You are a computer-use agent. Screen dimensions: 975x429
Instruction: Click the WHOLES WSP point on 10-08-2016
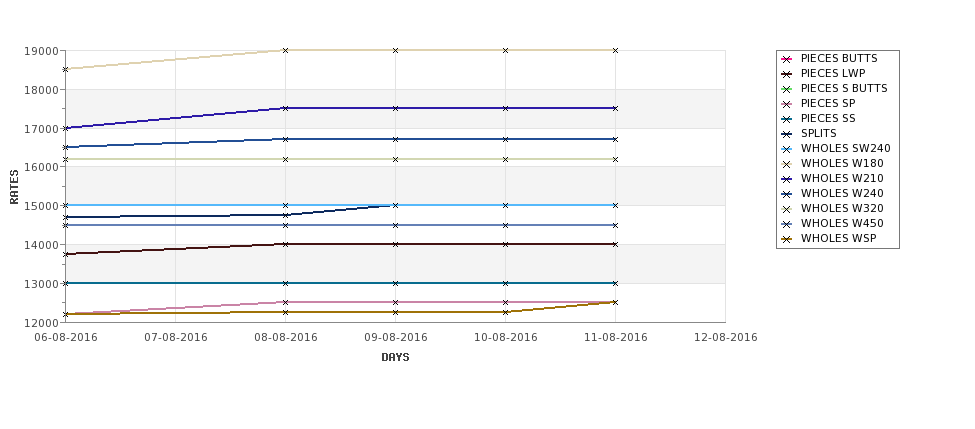coord(506,312)
